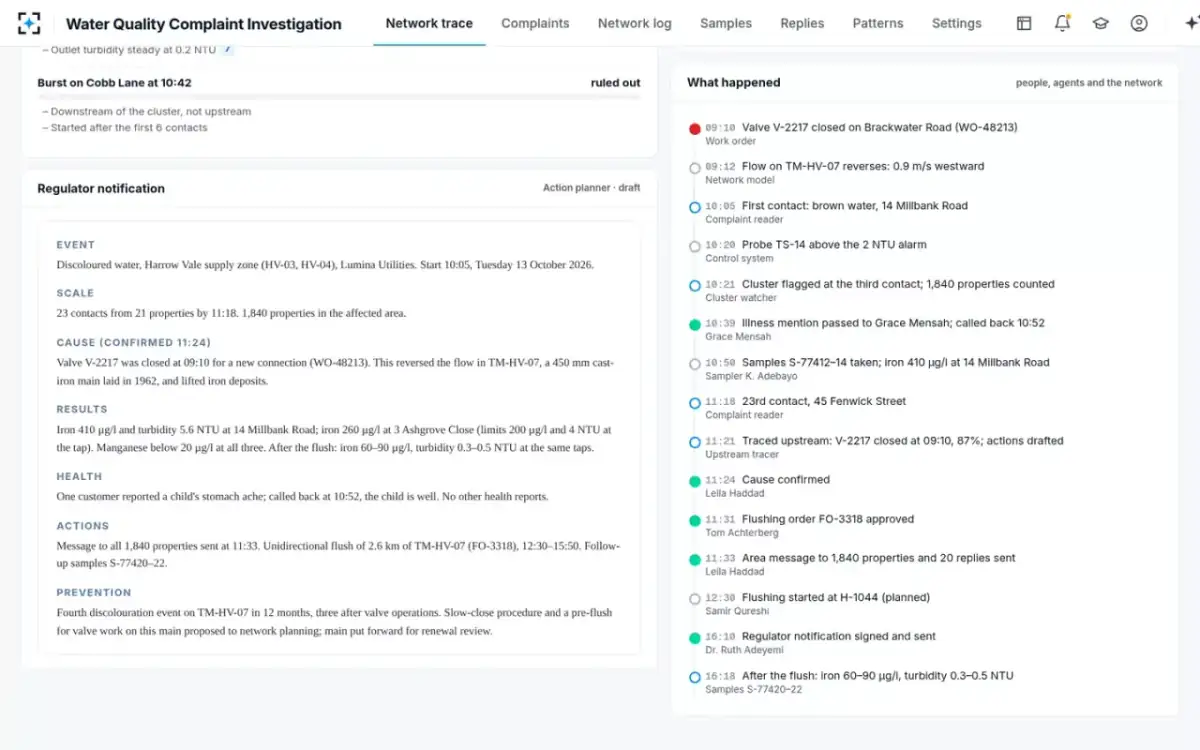Click 'Flushing order FO-3318 approved' entry
This screenshot has height=750, width=1200.
tap(828, 519)
